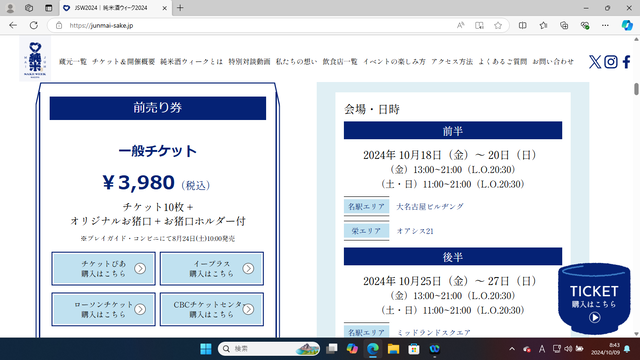Screen dimensions: 640x360
Task: Open オアシス21 venue link
Action: (x=415, y=231)
